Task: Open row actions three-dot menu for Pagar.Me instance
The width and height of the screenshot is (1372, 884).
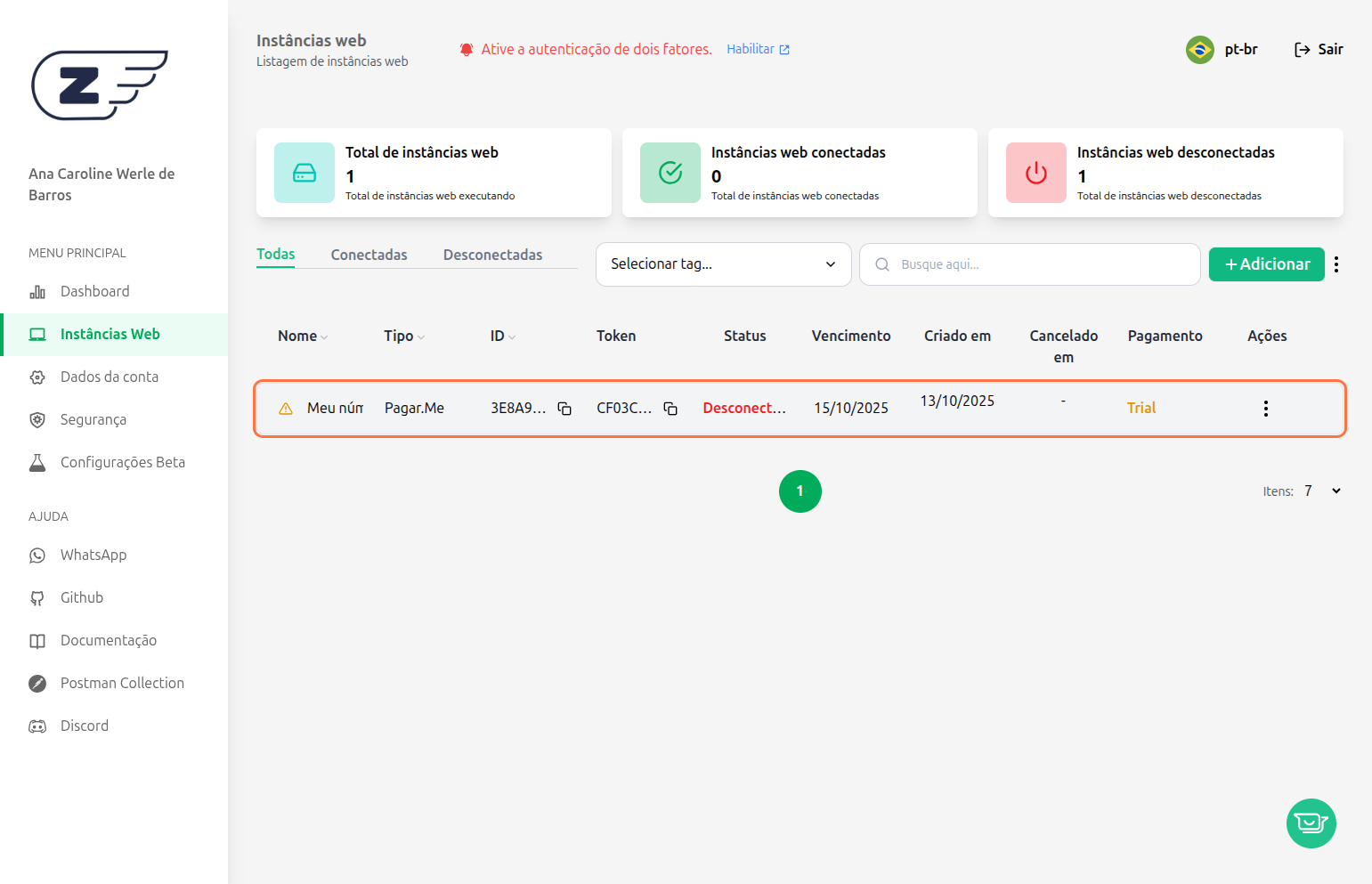Action: [x=1265, y=409]
